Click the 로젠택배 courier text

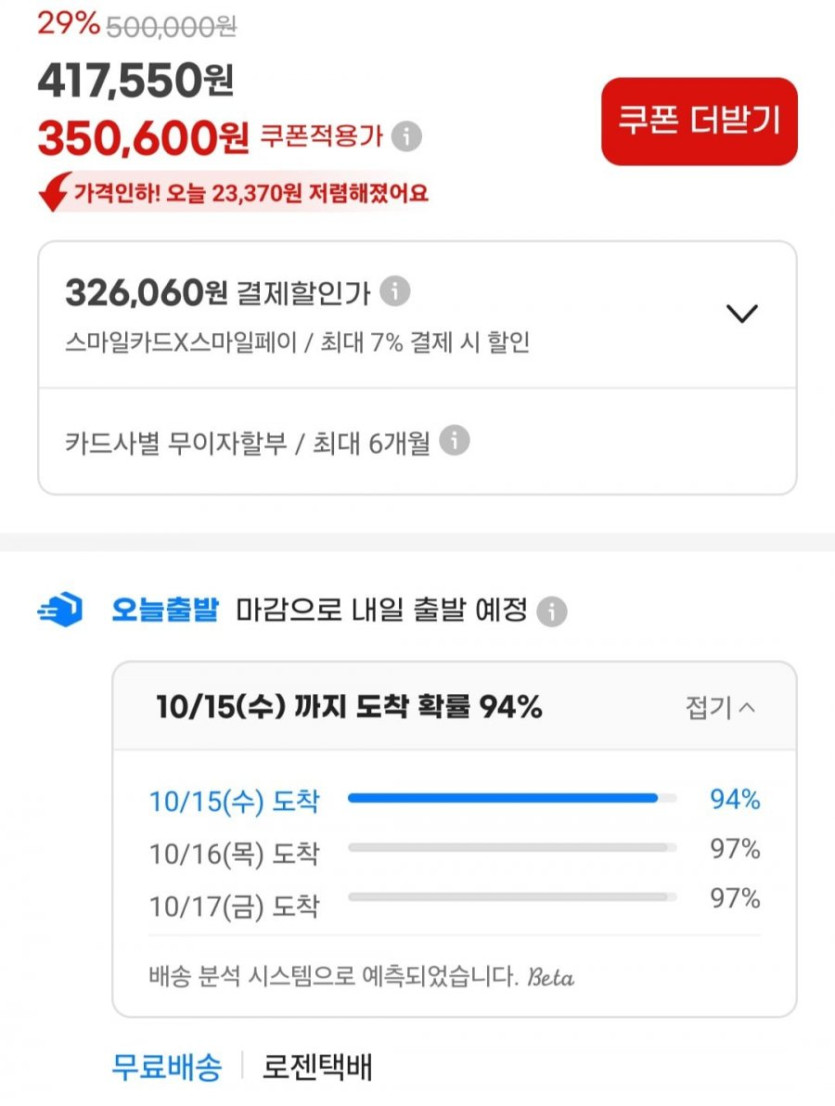coord(317,1067)
